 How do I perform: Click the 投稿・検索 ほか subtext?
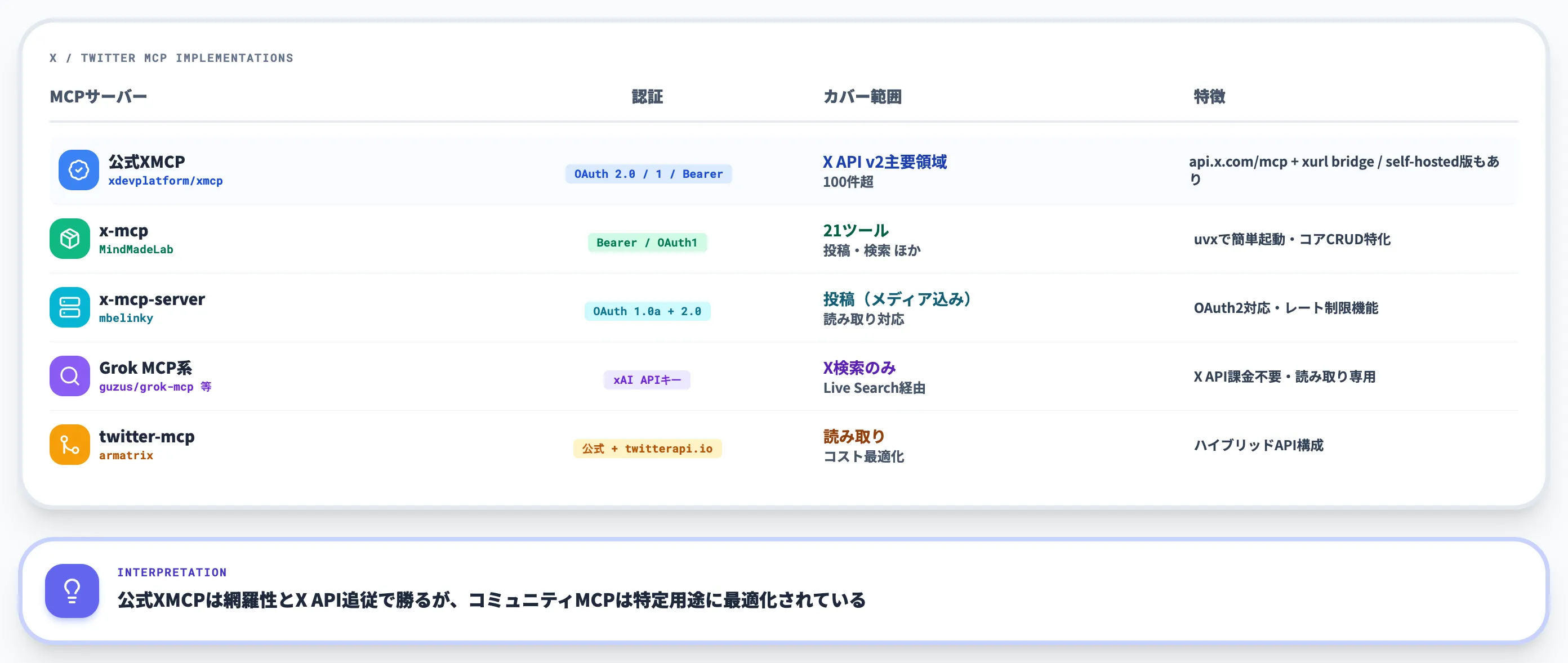[872, 251]
